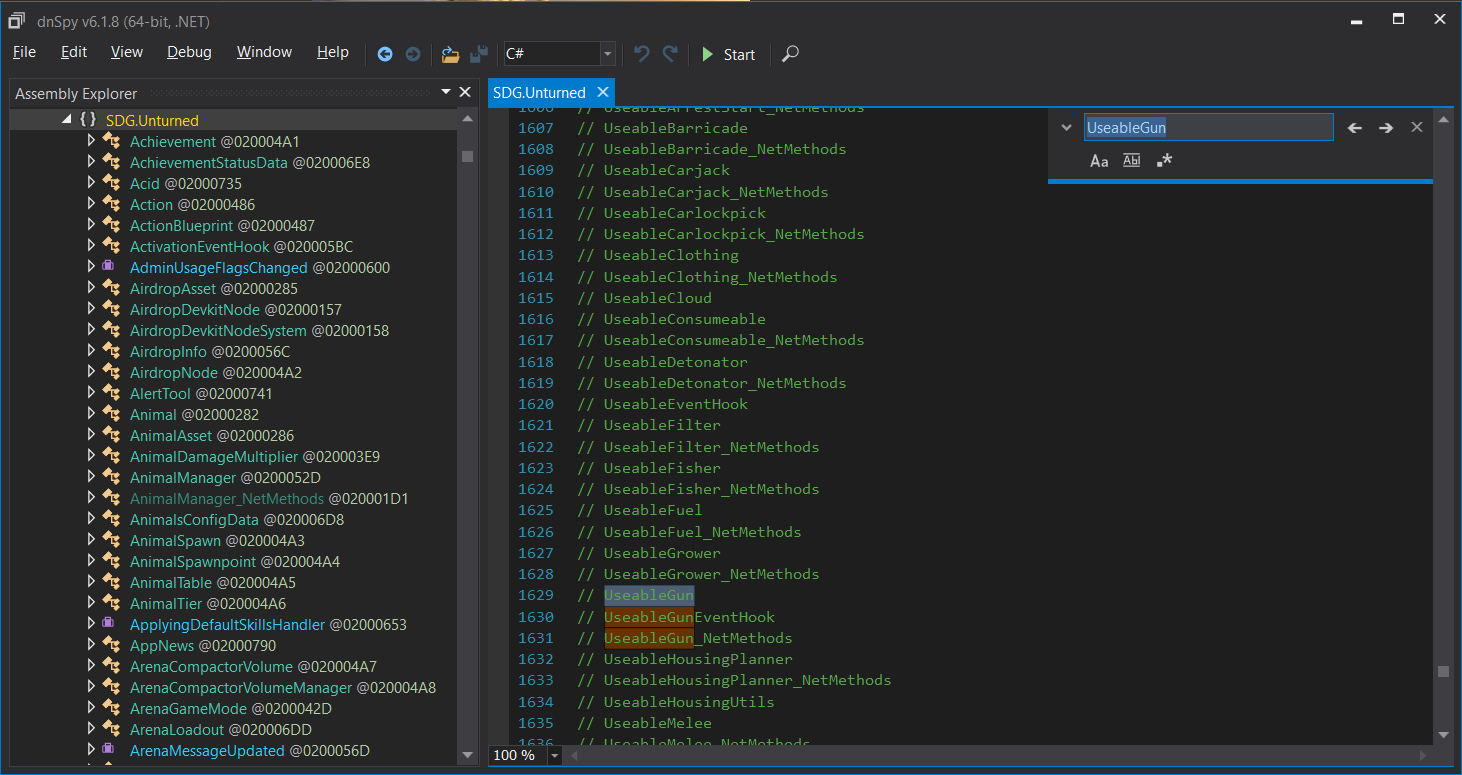The height and width of the screenshot is (775, 1462).
Task: Select AnimalManager class in Assembly Explorer
Action: tap(183, 478)
